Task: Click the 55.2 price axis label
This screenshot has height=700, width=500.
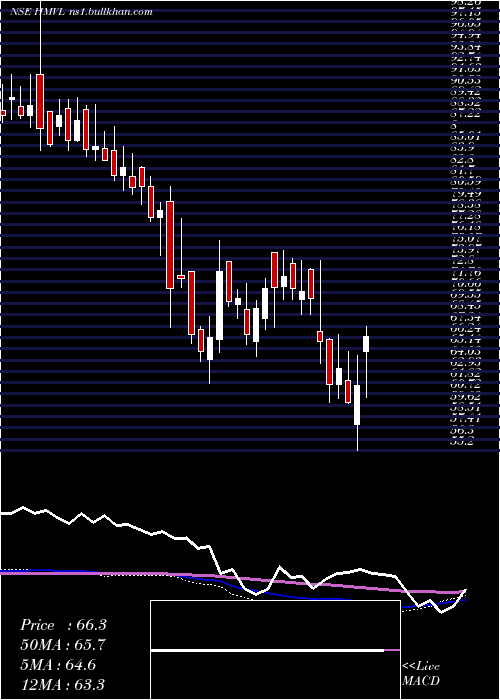Action: tap(462, 442)
